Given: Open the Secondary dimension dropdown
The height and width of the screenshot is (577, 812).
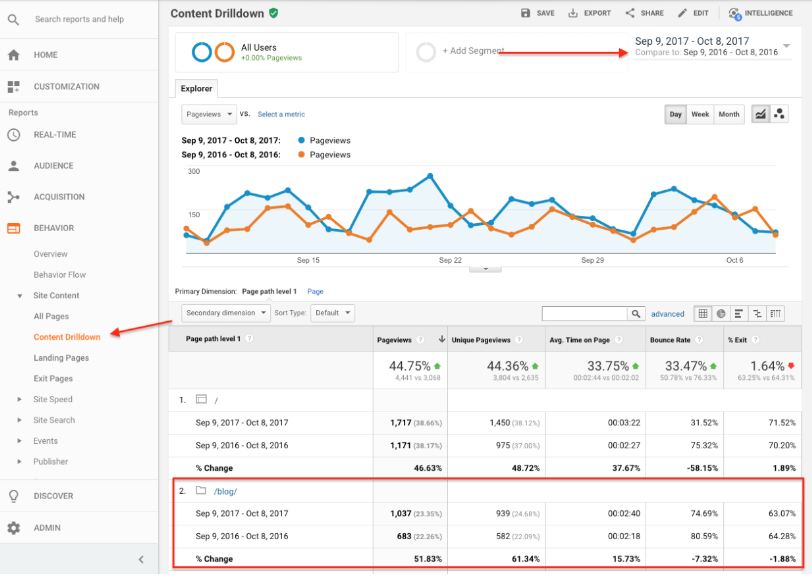Looking at the screenshot, I should coord(226,313).
